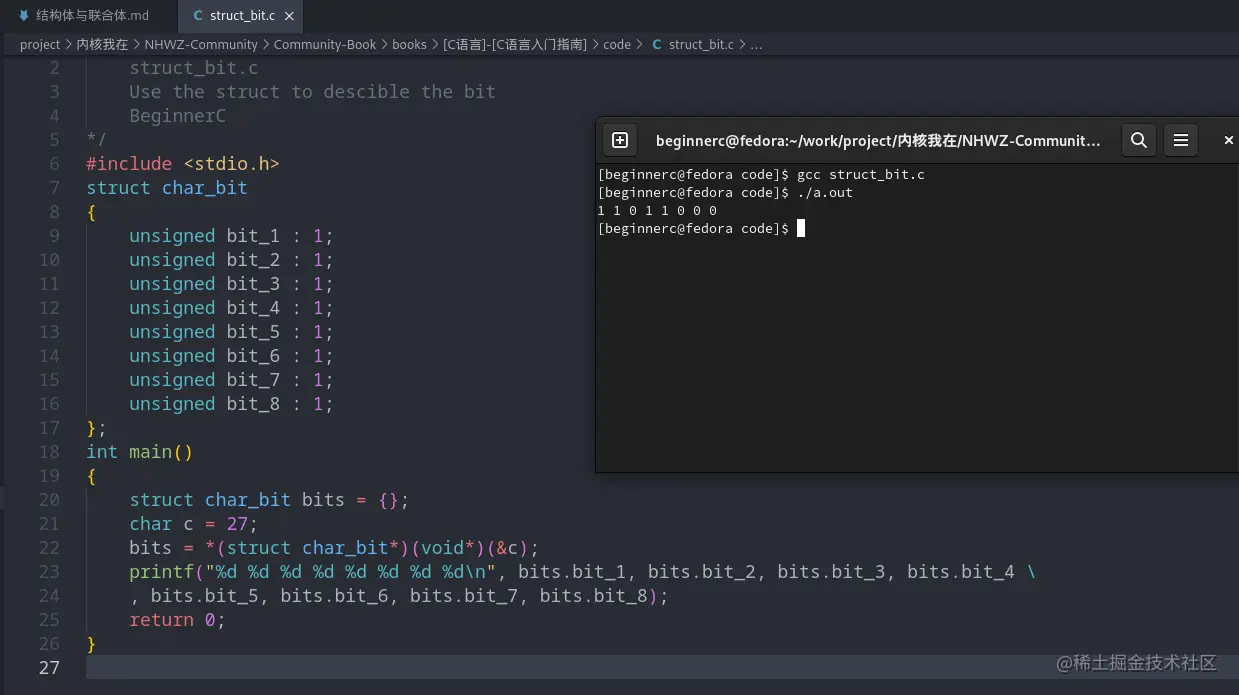The width and height of the screenshot is (1239, 695).
Task: Open the 'Community-Book' breadcrumb segment
Action: [x=325, y=45]
